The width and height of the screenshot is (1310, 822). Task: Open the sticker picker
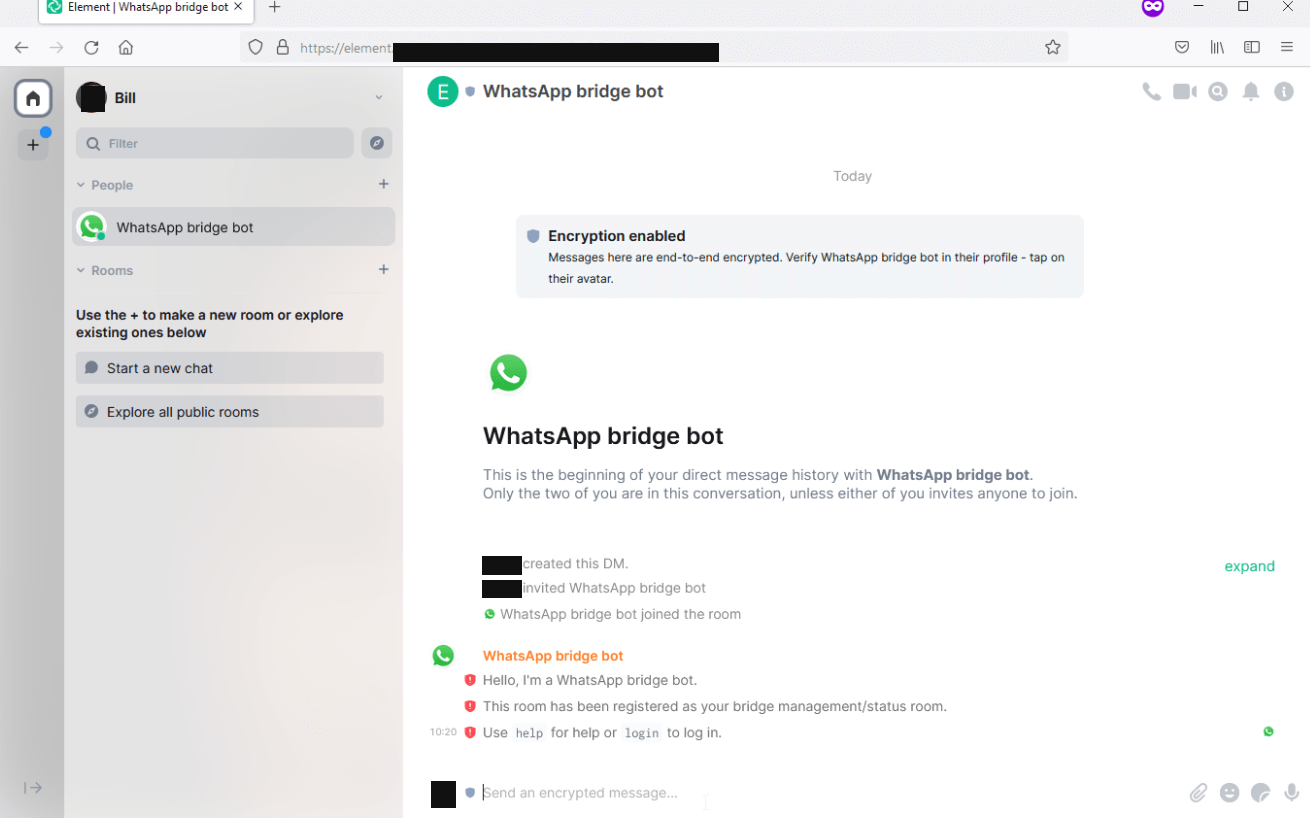(x=1260, y=793)
